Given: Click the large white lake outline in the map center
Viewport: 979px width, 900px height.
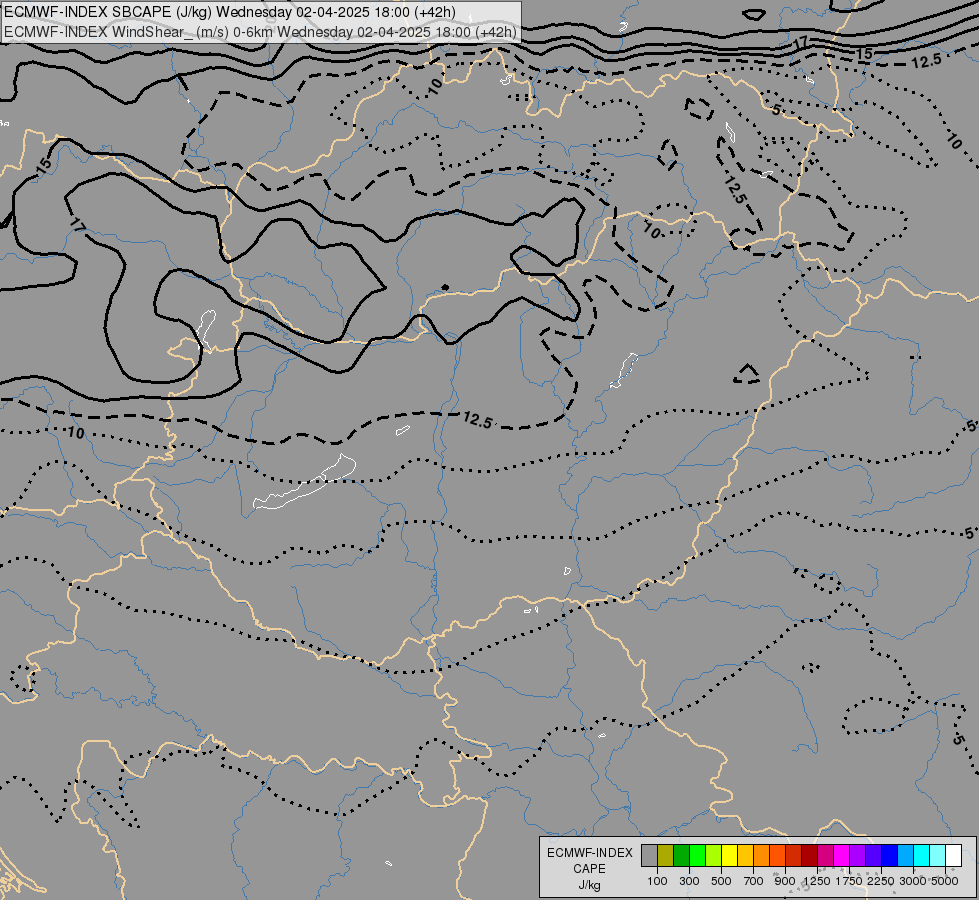Looking at the screenshot, I should 305,482.
